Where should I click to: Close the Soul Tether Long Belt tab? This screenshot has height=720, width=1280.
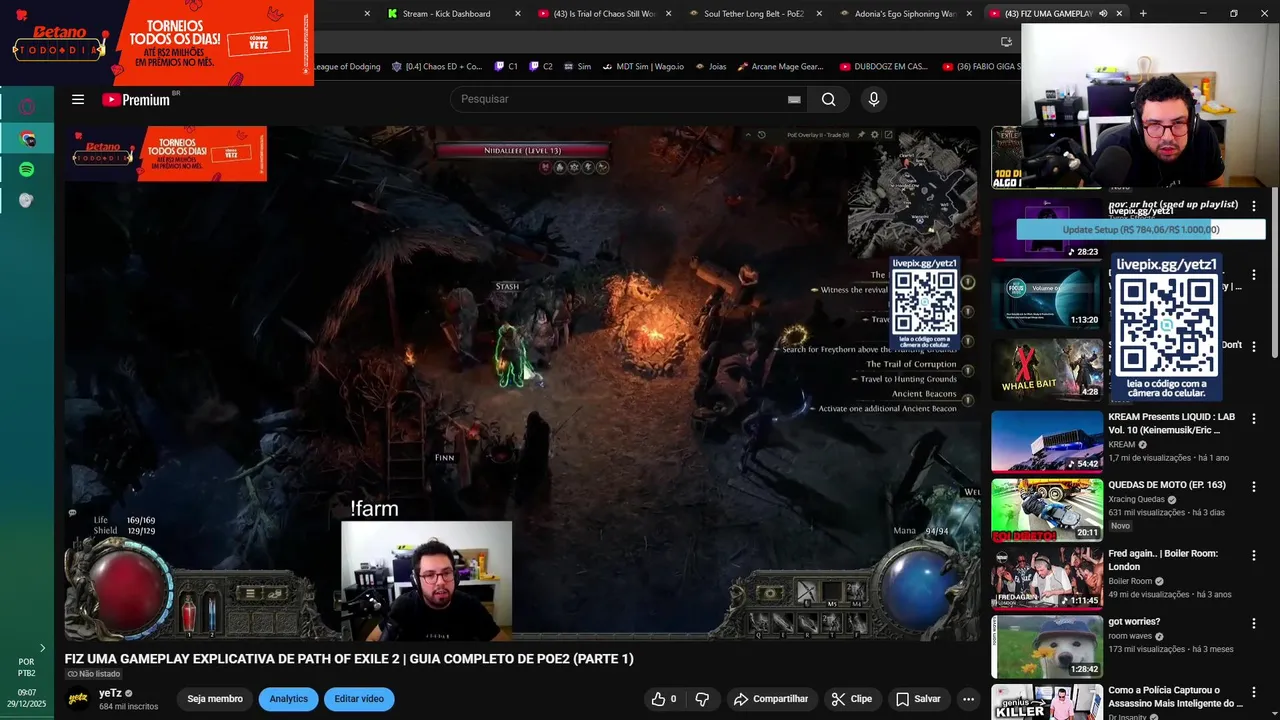(x=818, y=14)
